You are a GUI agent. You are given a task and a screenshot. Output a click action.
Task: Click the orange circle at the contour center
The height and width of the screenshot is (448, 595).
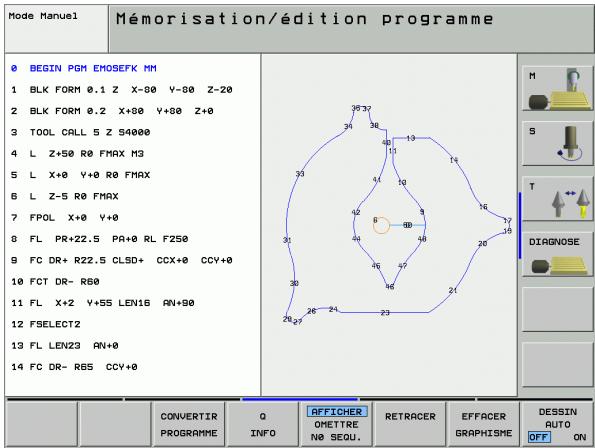coord(381,225)
